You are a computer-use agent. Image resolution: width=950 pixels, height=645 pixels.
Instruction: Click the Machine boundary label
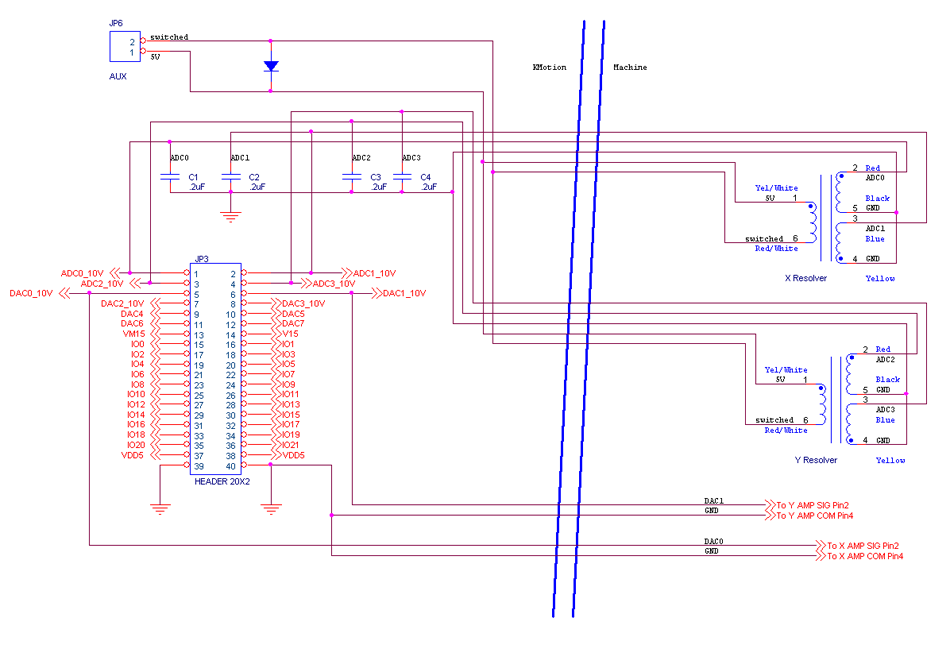631,67
